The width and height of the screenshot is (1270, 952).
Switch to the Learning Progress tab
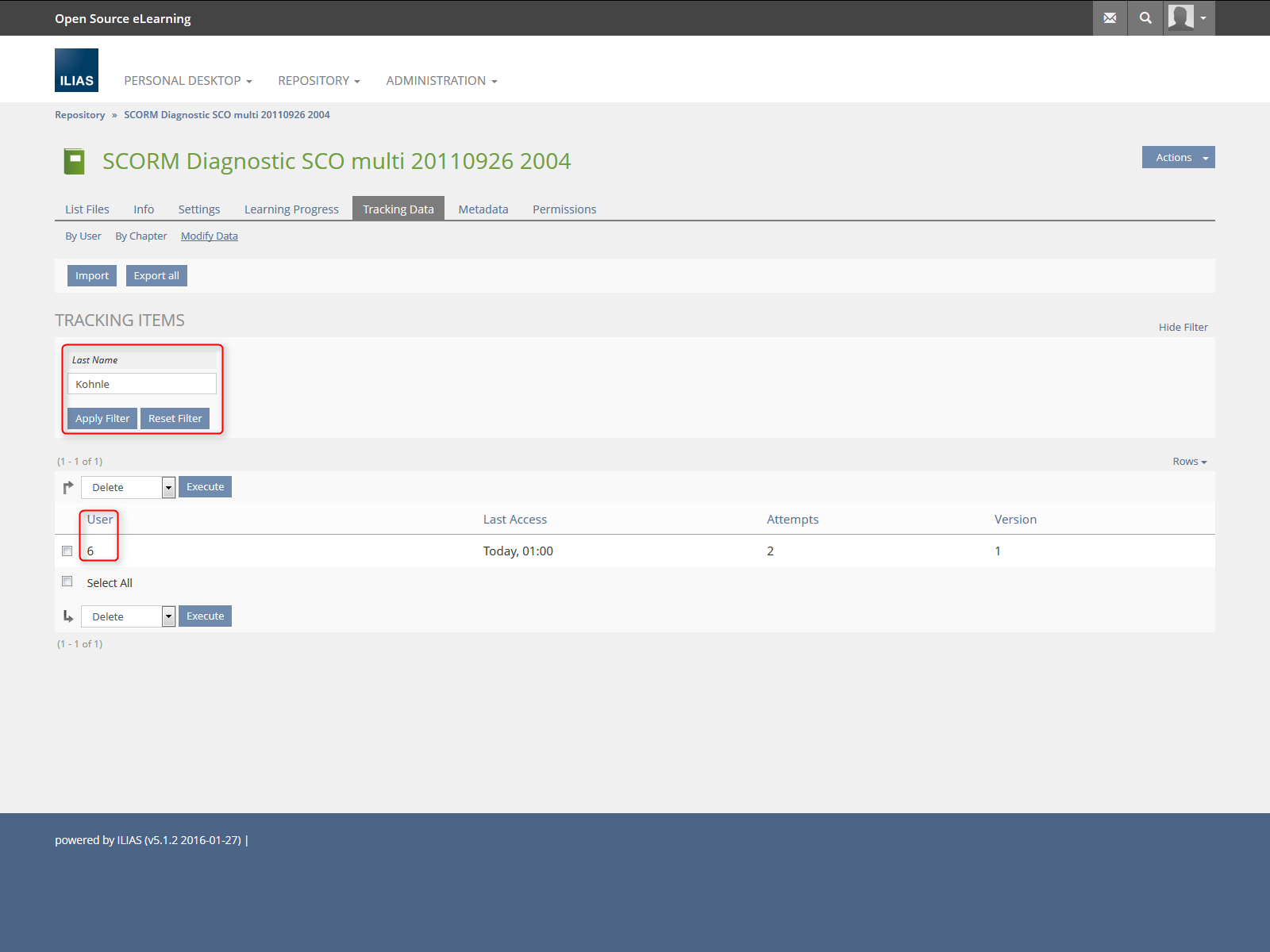pos(291,209)
